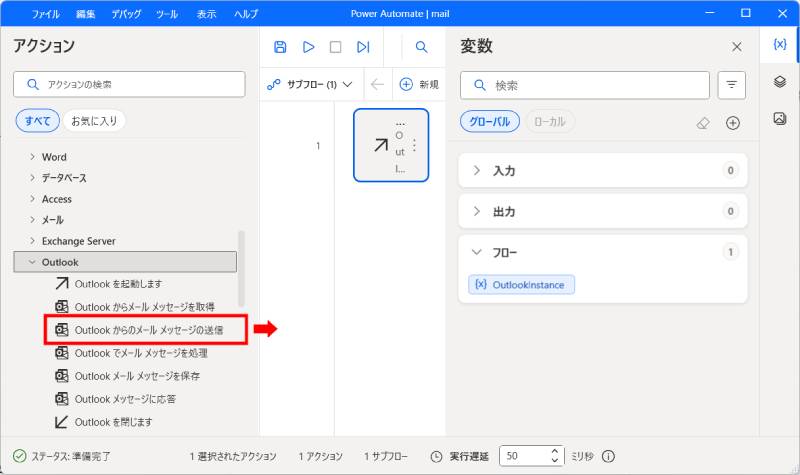Select the すべて filter pill
Image resolution: width=800 pixels, height=475 pixels.
(x=38, y=121)
